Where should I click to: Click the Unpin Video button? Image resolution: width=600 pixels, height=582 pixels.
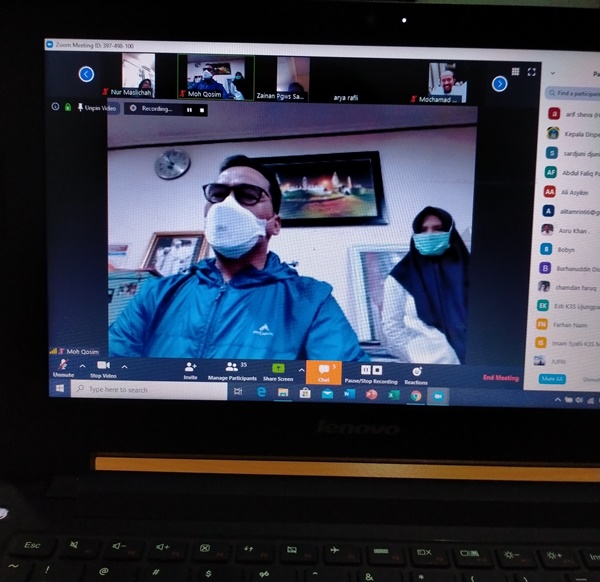coord(96,107)
